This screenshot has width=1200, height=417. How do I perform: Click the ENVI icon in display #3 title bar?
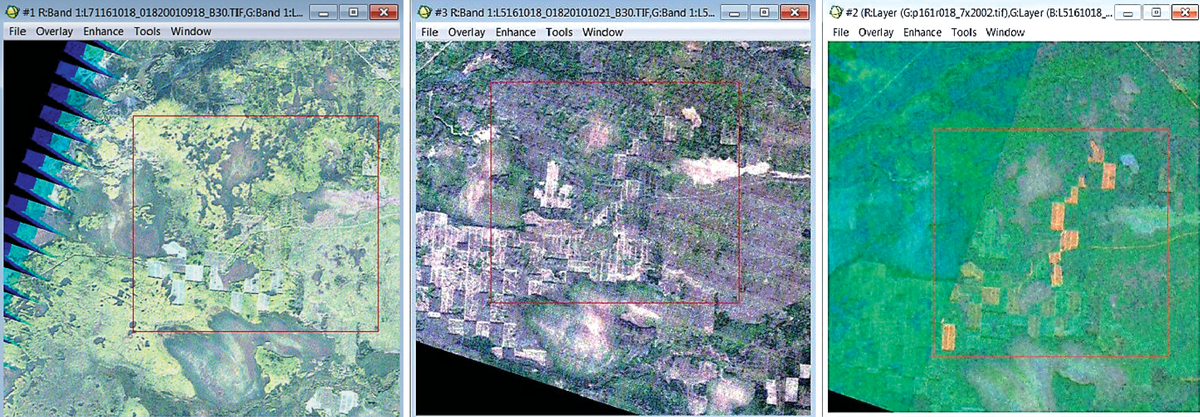[427, 13]
